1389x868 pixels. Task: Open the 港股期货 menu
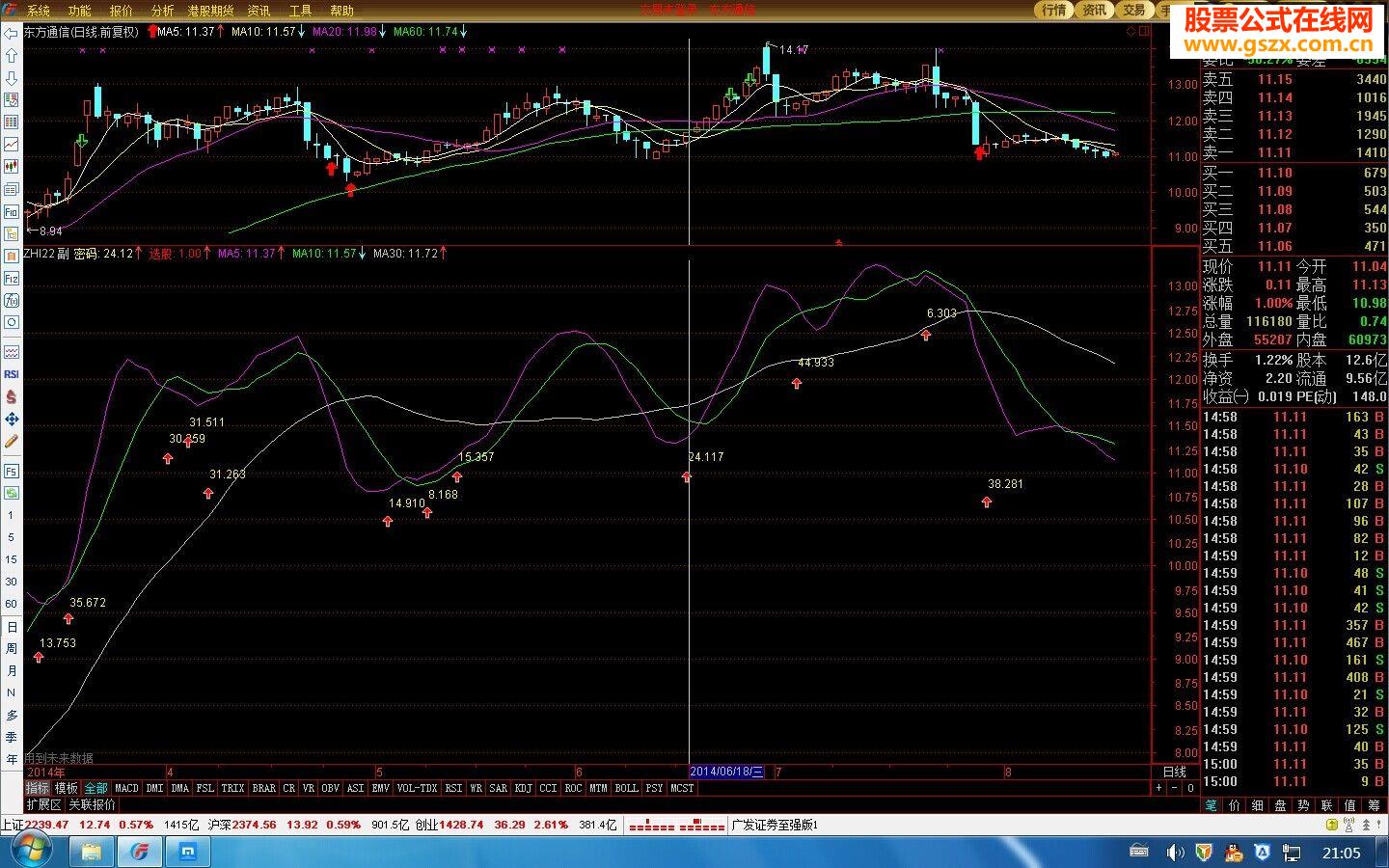point(210,11)
